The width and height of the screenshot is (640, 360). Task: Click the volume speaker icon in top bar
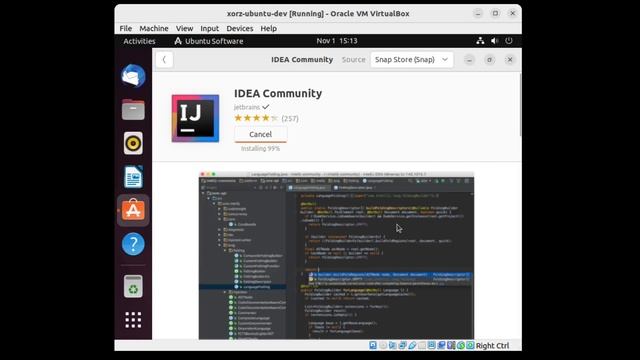coord(495,41)
